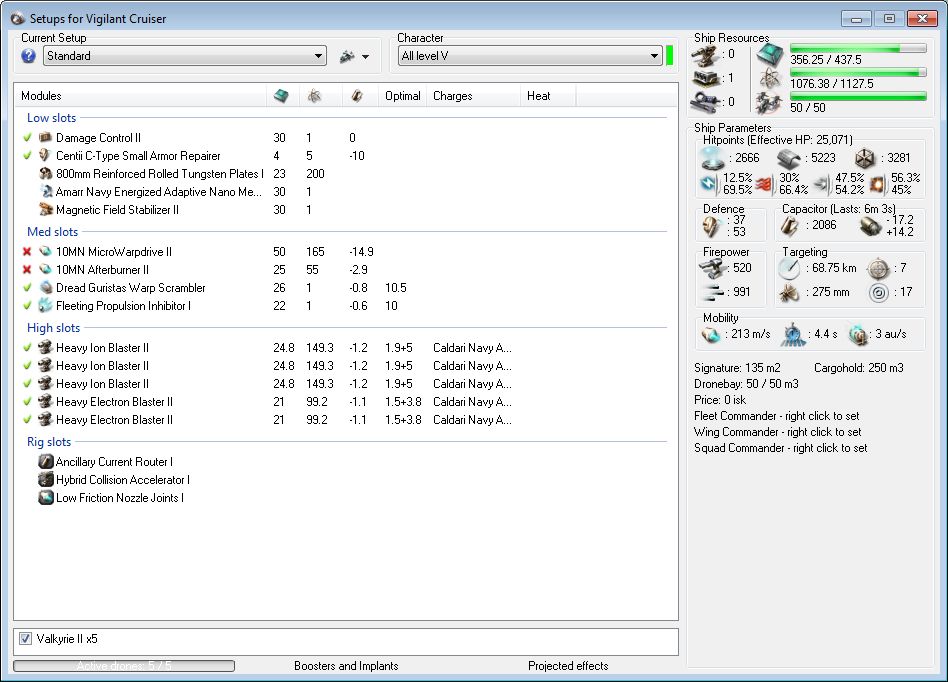Screen dimensions: 948x682
Task: Click the Damage Control II module icon
Action: pos(45,138)
